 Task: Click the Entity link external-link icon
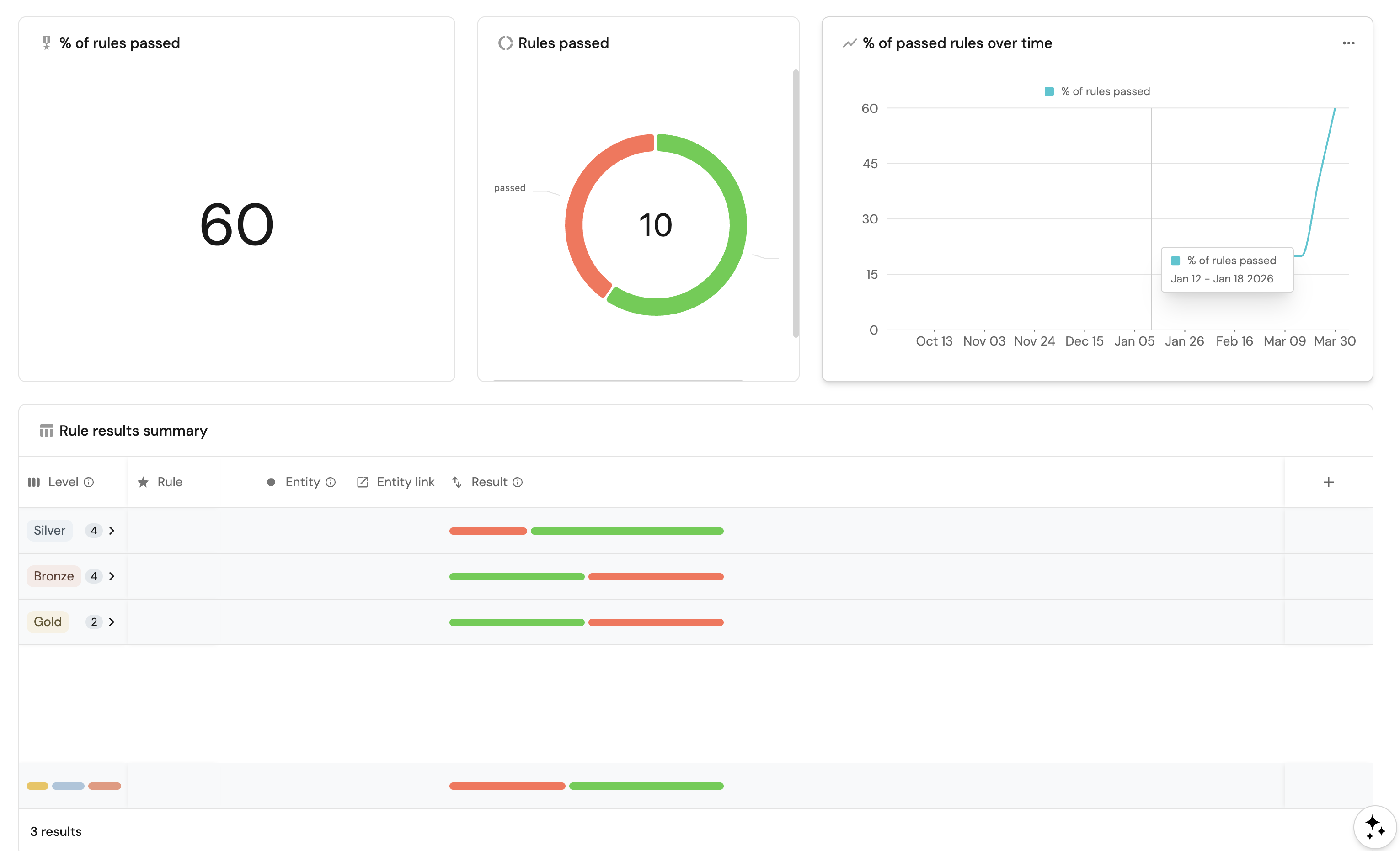pos(362,482)
